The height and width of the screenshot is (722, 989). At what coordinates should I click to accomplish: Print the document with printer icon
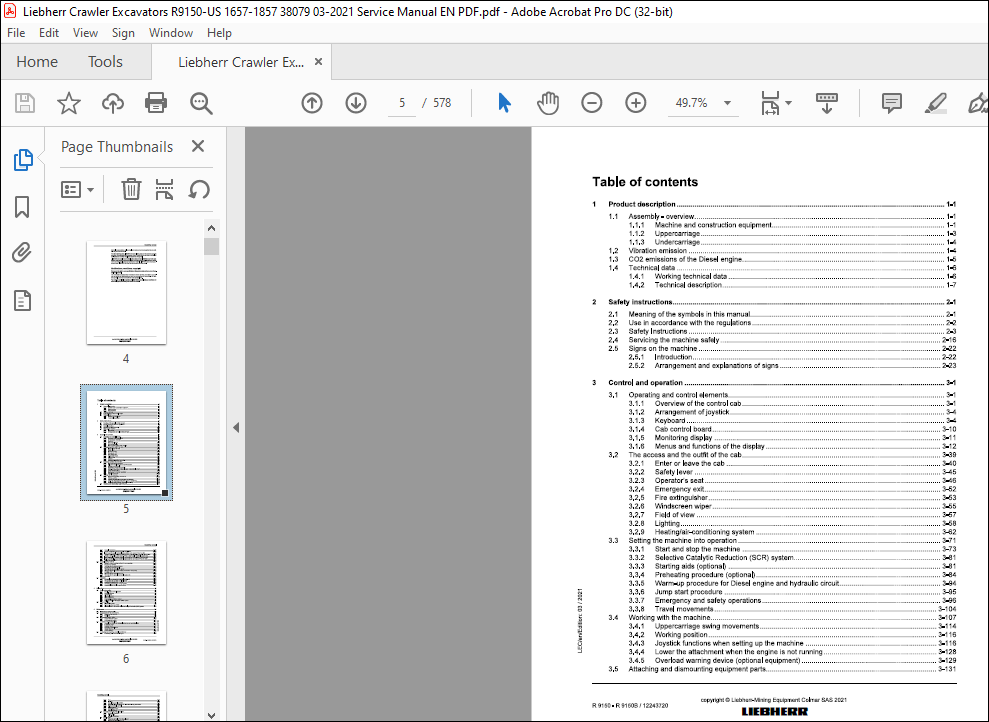156,103
